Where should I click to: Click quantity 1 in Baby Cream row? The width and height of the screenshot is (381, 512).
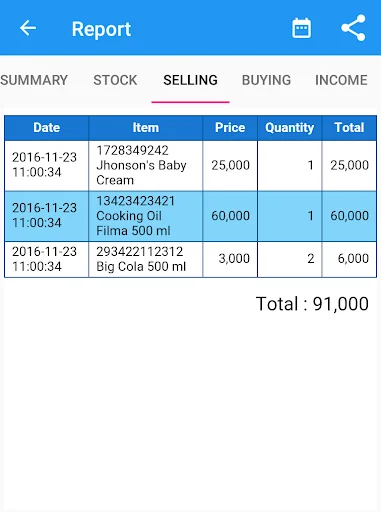pos(290,165)
